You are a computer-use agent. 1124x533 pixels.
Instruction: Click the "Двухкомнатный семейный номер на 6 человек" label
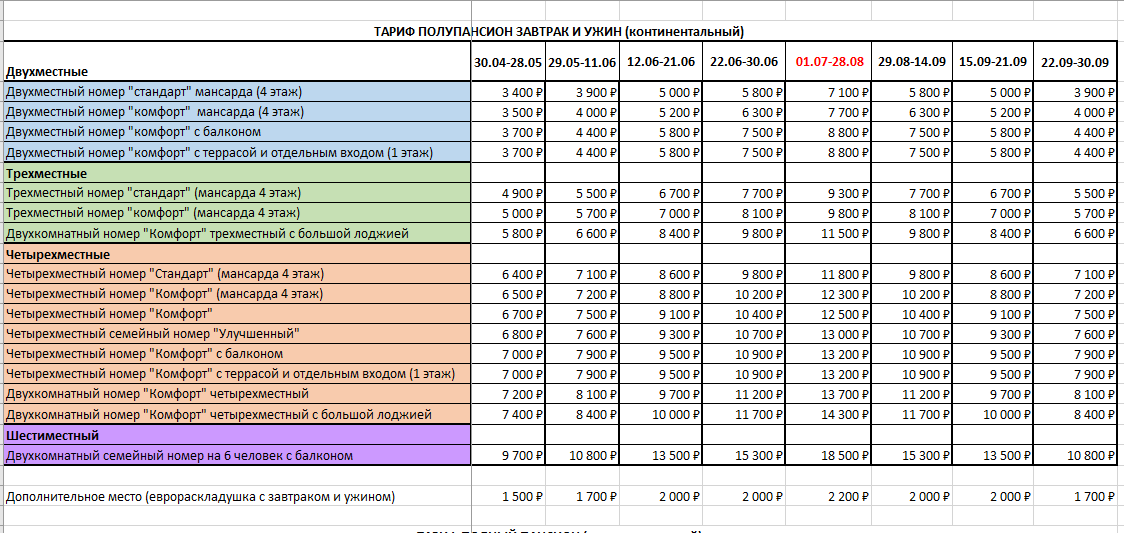pyautogui.click(x=179, y=456)
